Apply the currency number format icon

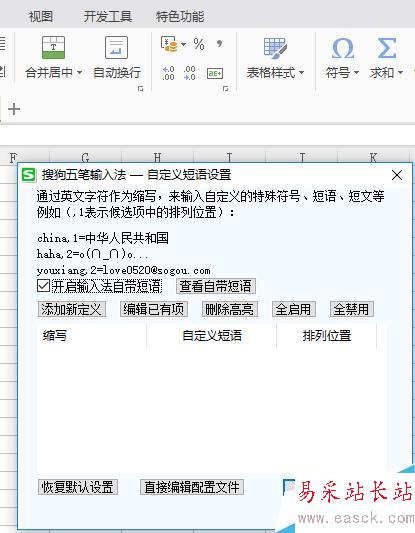[169, 45]
